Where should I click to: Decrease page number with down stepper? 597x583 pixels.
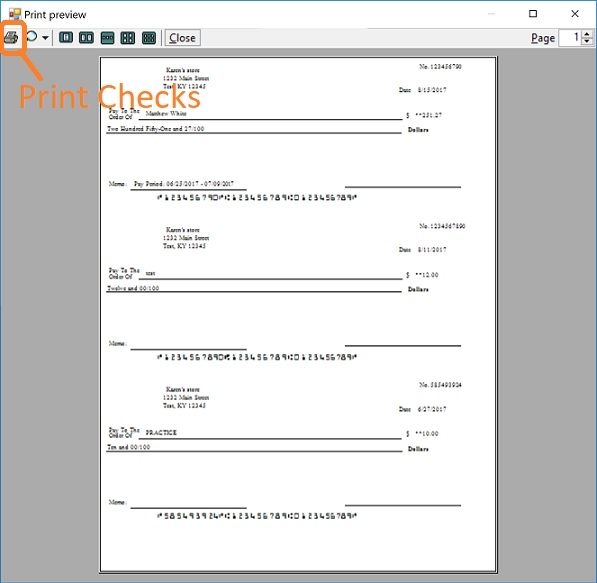(x=587, y=42)
